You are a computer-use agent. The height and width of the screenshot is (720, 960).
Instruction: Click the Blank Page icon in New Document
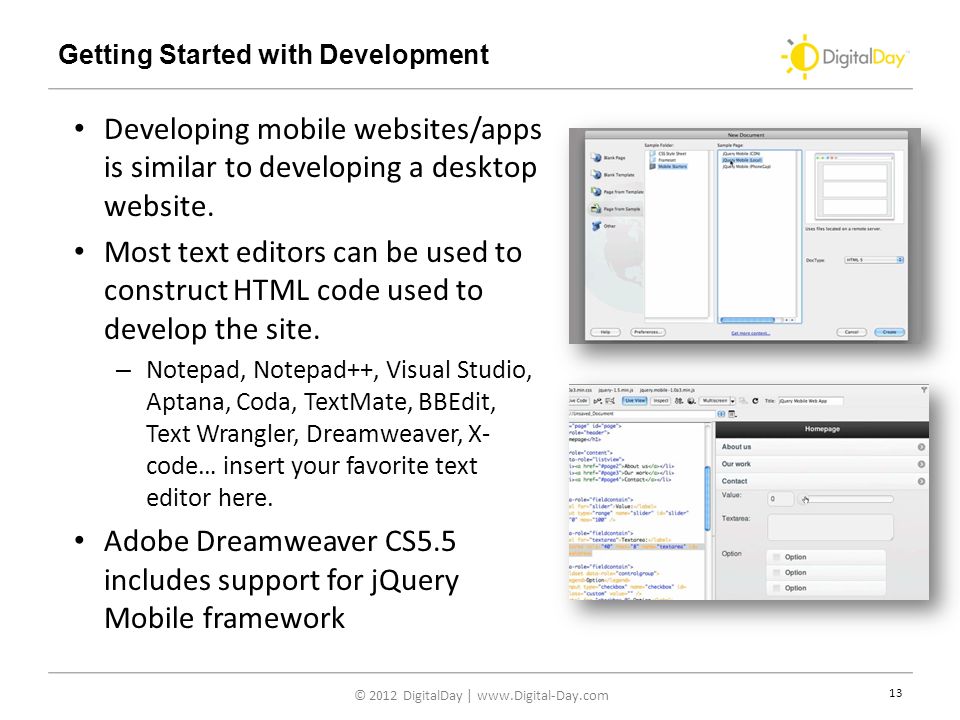click(x=597, y=157)
